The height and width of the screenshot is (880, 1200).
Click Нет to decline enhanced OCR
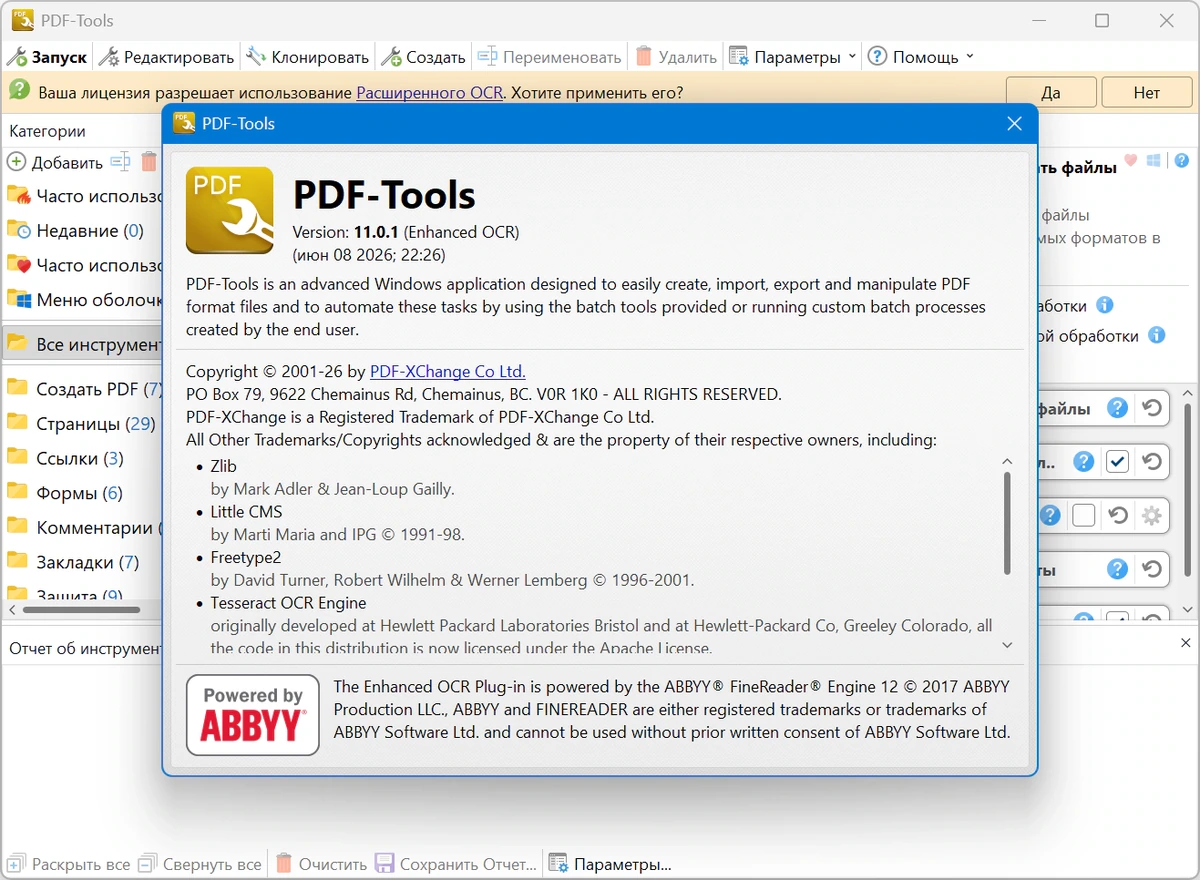(x=1147, y=93)
